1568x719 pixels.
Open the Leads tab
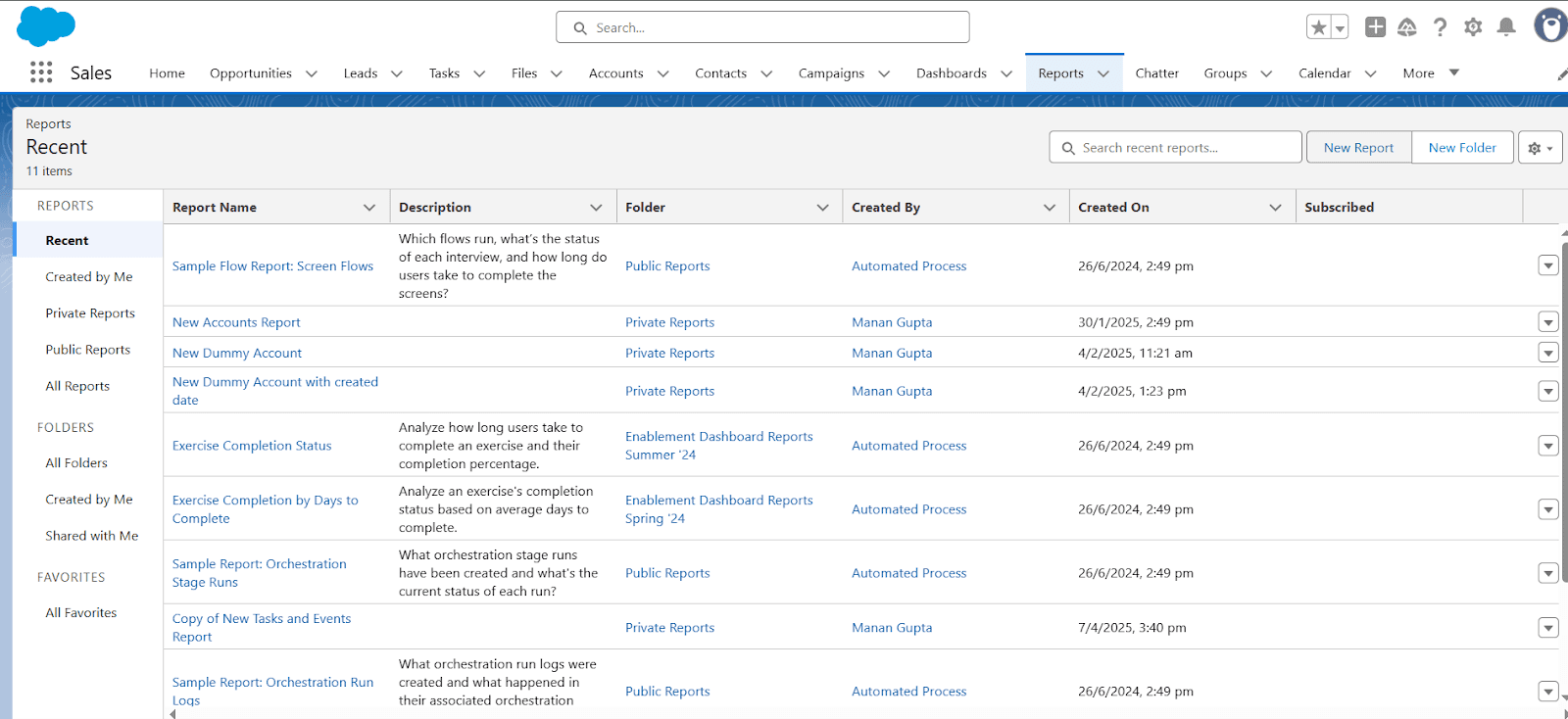pos(360,73)
